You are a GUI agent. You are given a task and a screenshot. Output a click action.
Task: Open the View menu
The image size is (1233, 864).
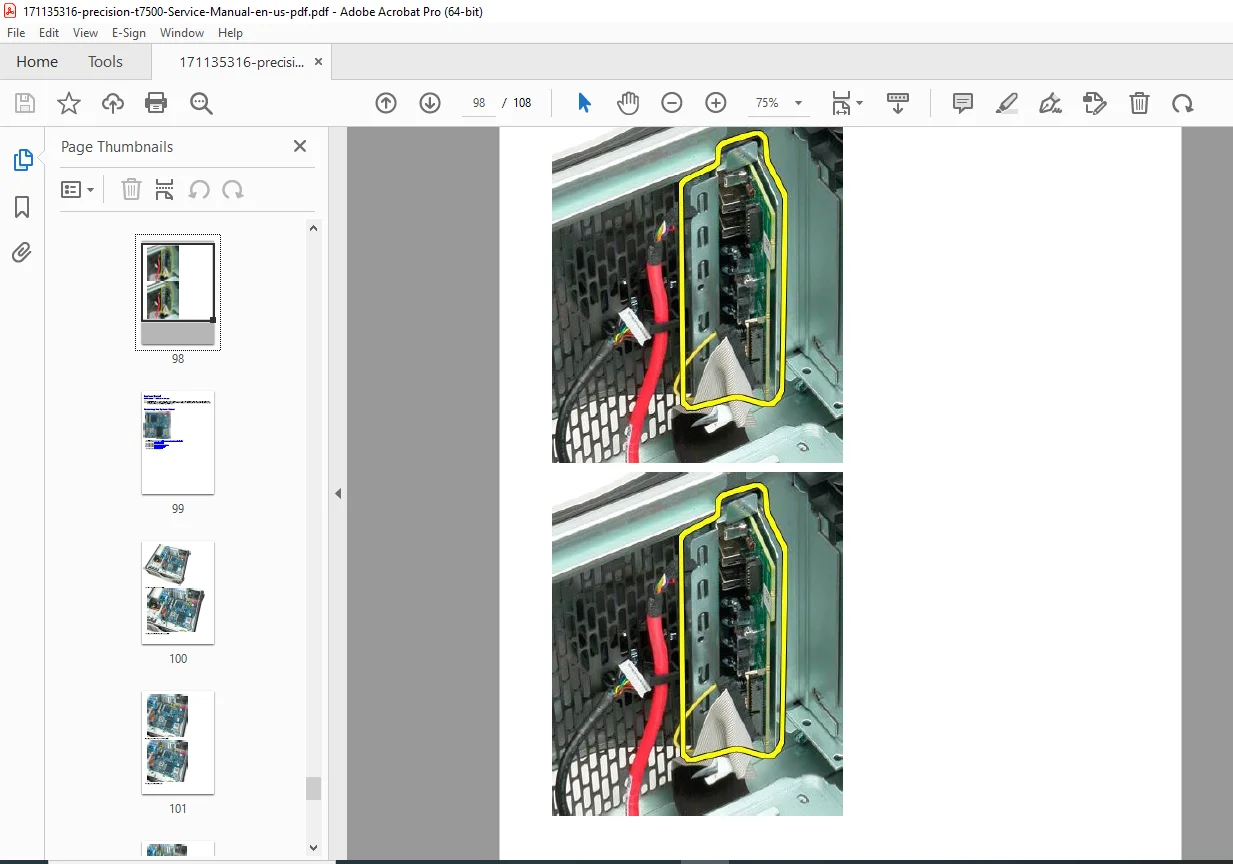coord(85,33)
